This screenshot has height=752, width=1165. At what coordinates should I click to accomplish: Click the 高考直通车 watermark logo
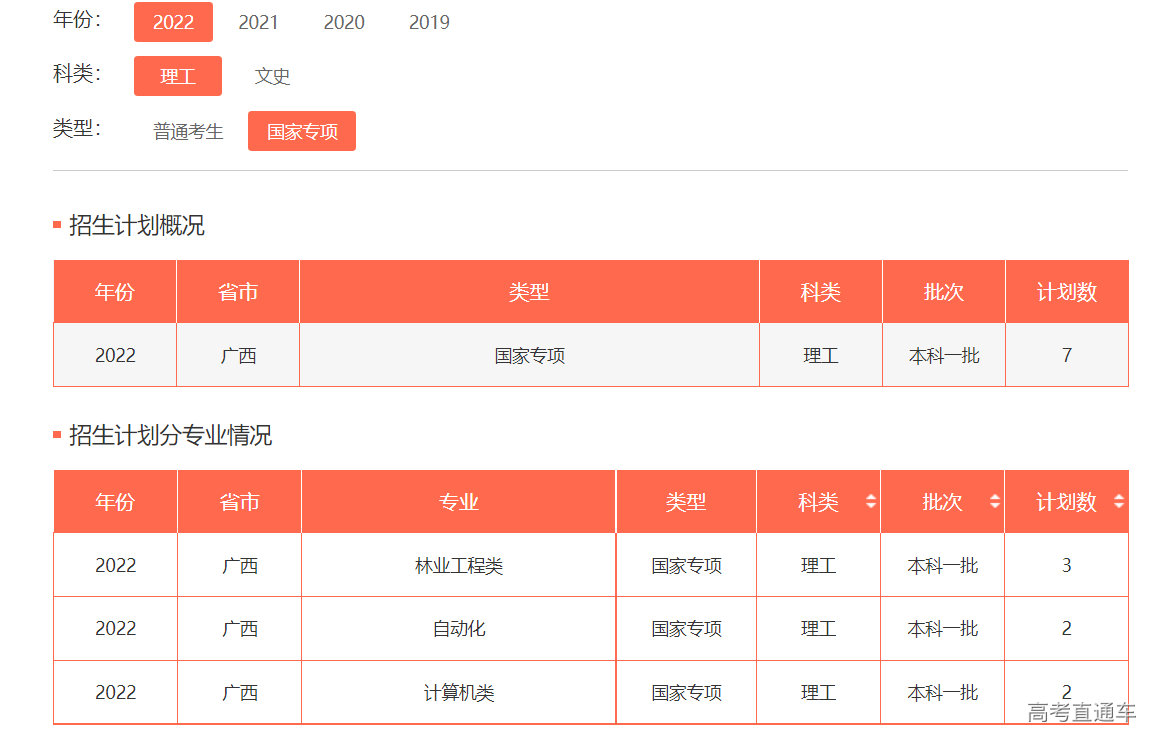tap(1081, 712)
